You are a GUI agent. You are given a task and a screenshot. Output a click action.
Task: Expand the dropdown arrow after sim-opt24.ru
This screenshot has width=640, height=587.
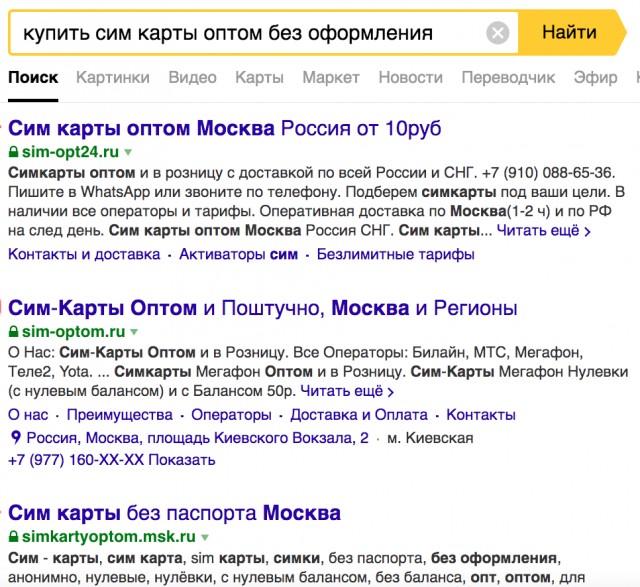click(x=128, y=152)
